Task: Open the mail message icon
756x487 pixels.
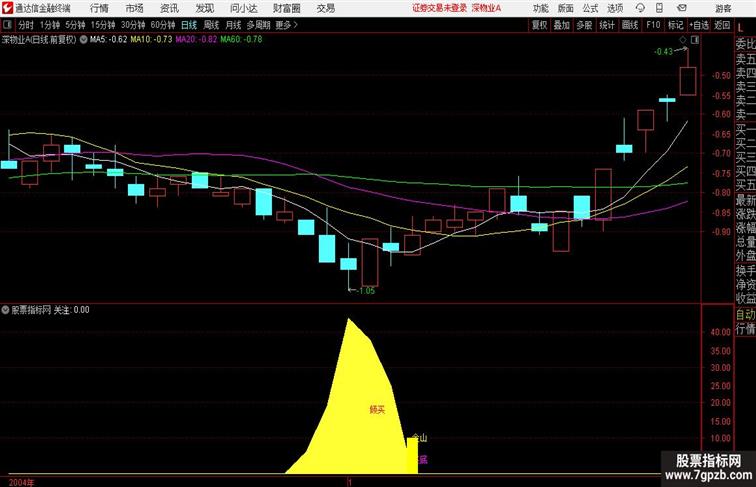Action: coord(682,8)
